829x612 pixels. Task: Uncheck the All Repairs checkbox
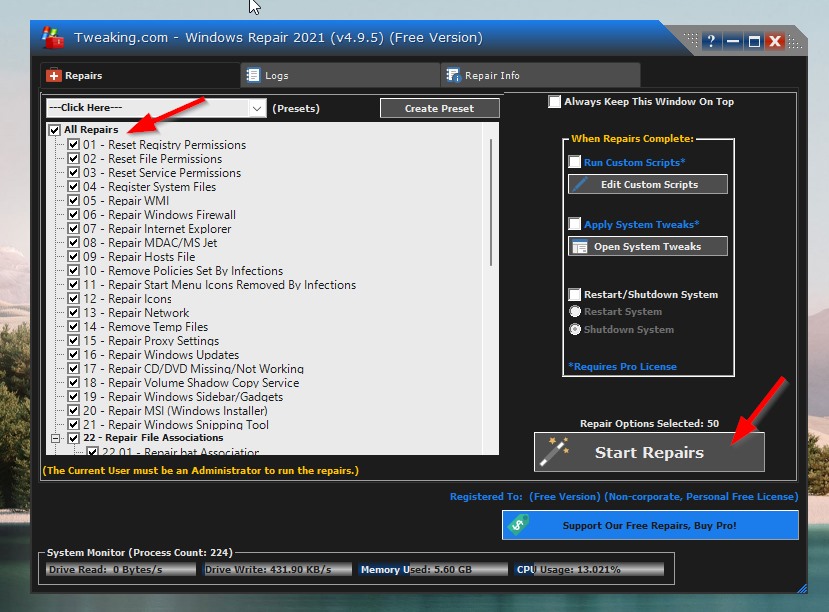pyautogui.click(x=54, y=130)
